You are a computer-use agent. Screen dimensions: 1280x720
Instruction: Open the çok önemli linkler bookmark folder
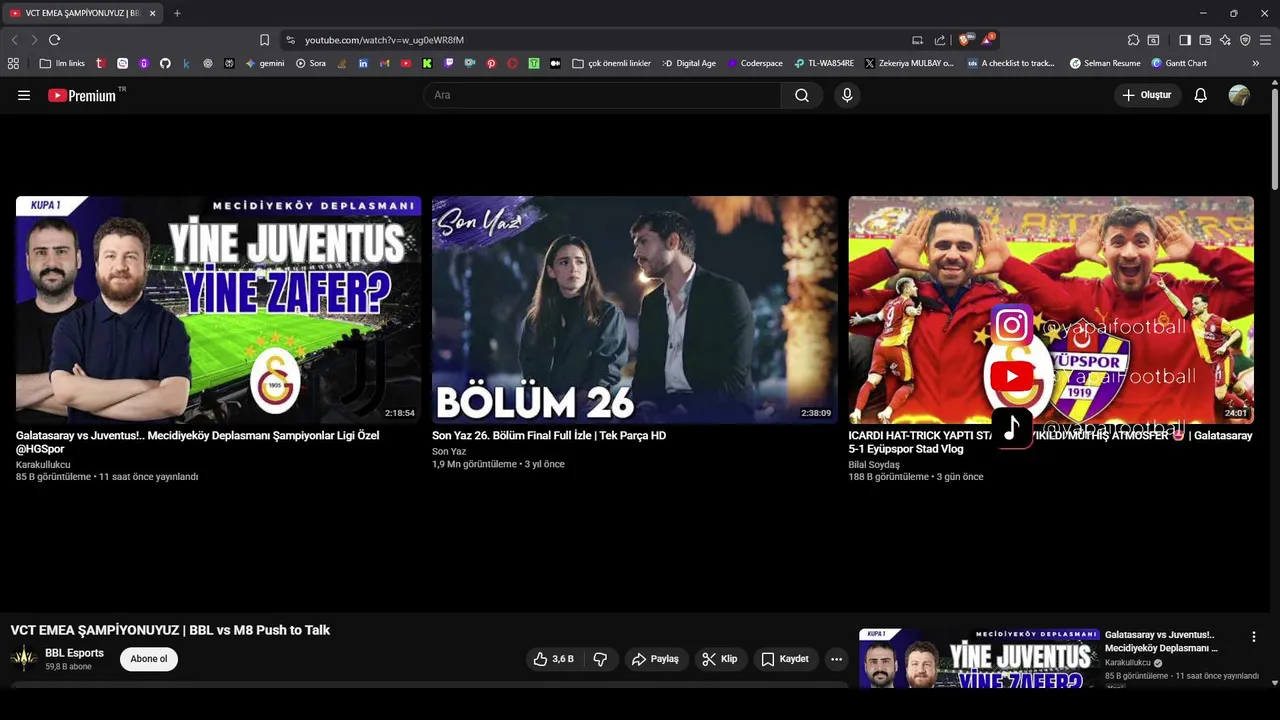point(612,63)
